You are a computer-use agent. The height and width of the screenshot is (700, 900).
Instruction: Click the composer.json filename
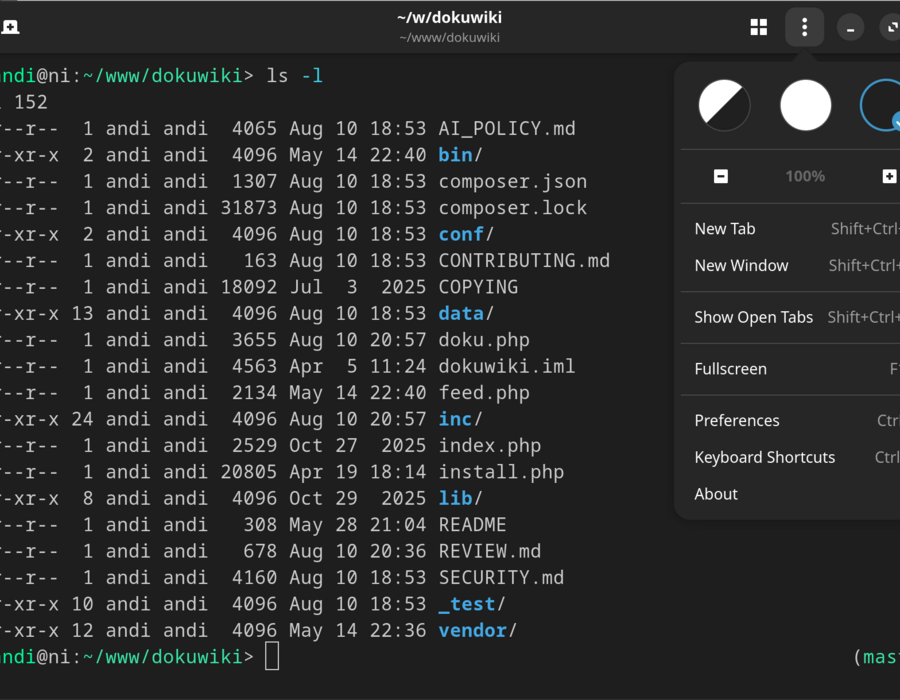513,181
